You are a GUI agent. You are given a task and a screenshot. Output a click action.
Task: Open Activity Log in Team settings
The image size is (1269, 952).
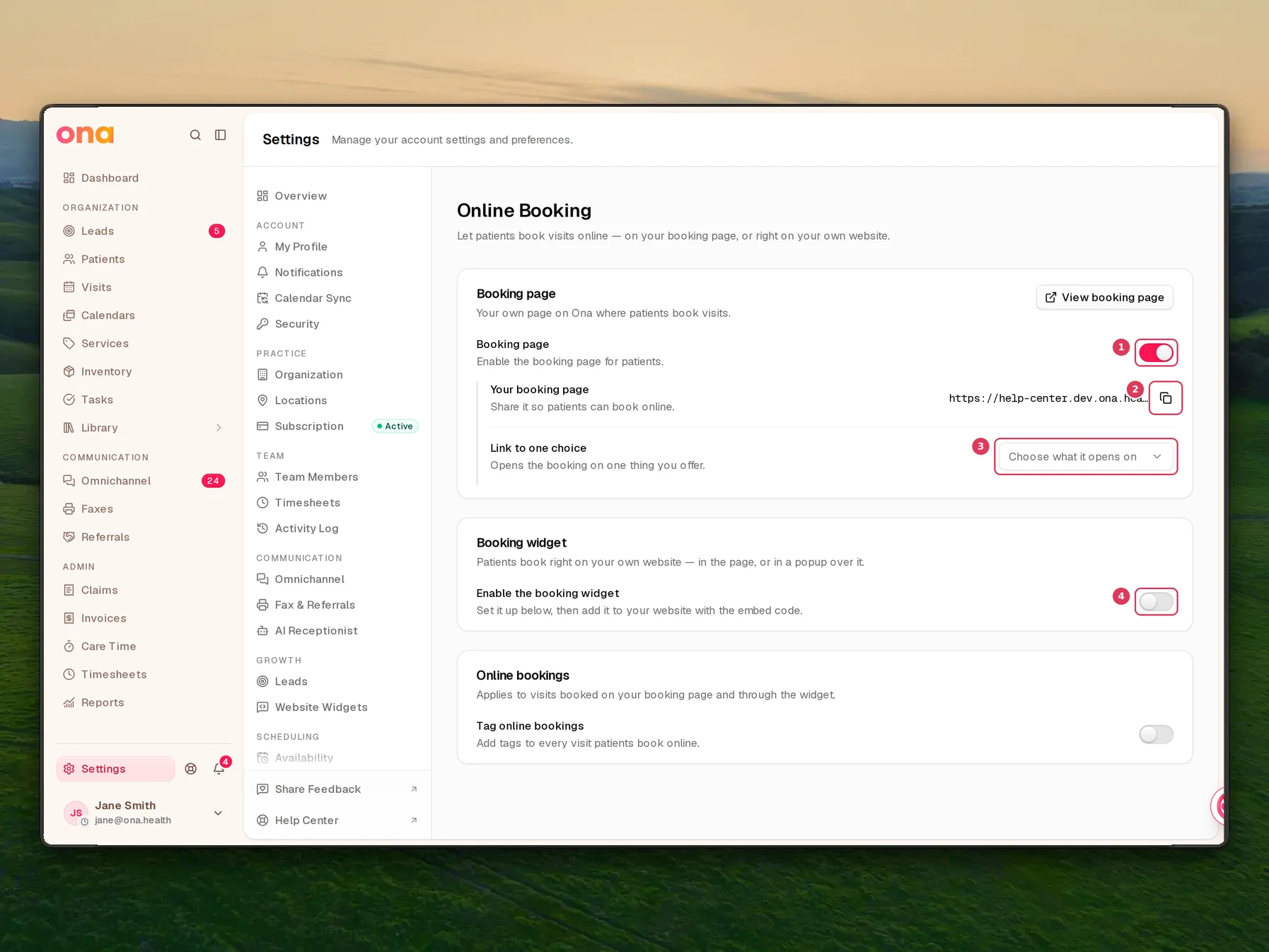(x=337, y=528)
